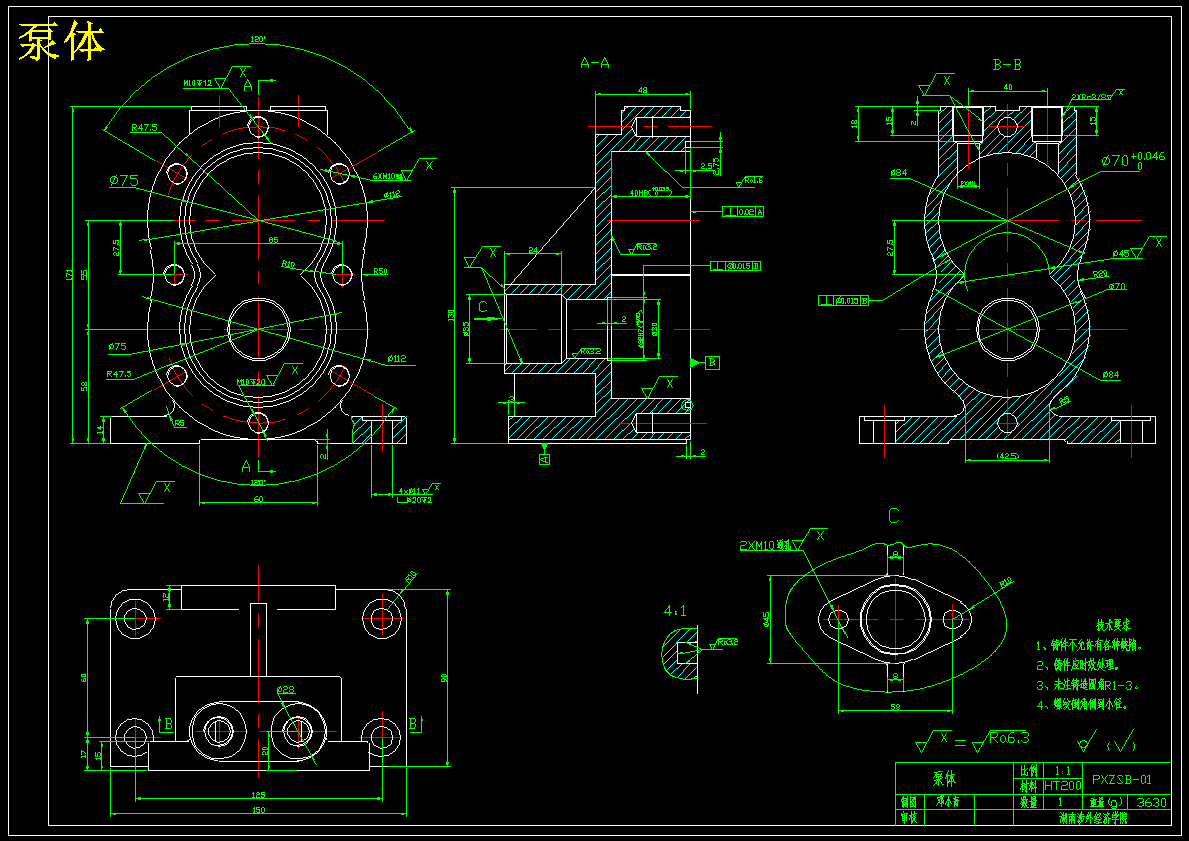This screenshot has height=841, width=1189.
Task: Click the 比例 label cell
Action: click(1028, 771)
